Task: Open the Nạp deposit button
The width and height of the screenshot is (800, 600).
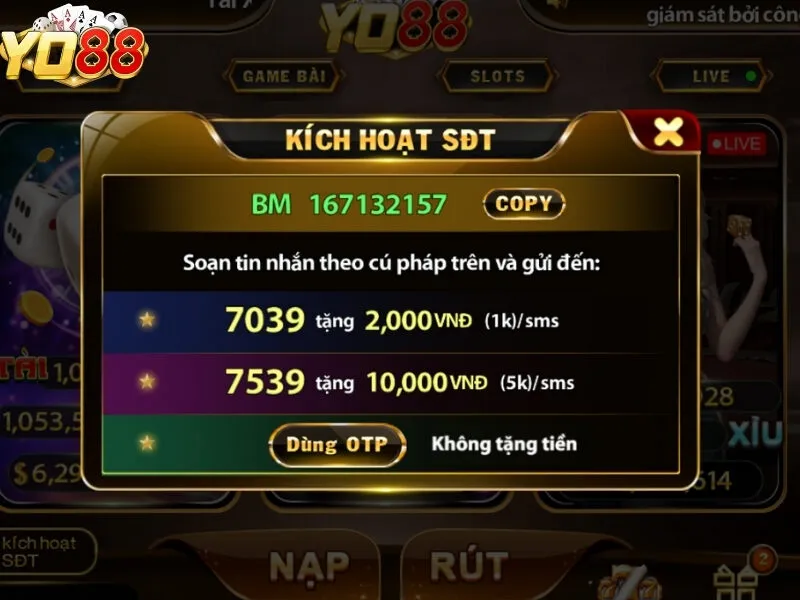Action: pos(310,565)
